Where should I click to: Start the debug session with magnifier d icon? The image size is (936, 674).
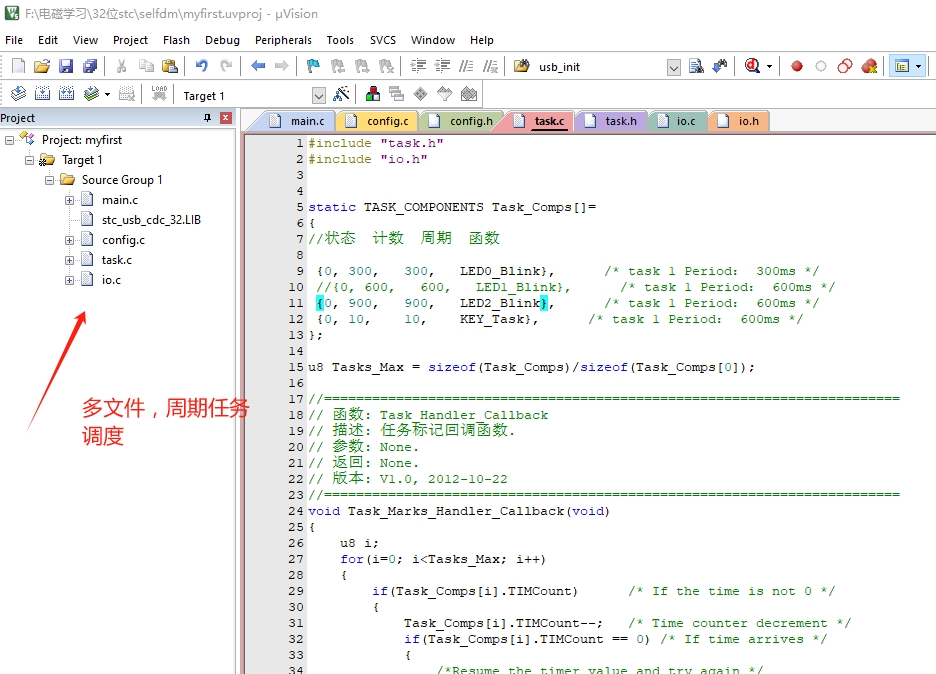pos(753,66)
